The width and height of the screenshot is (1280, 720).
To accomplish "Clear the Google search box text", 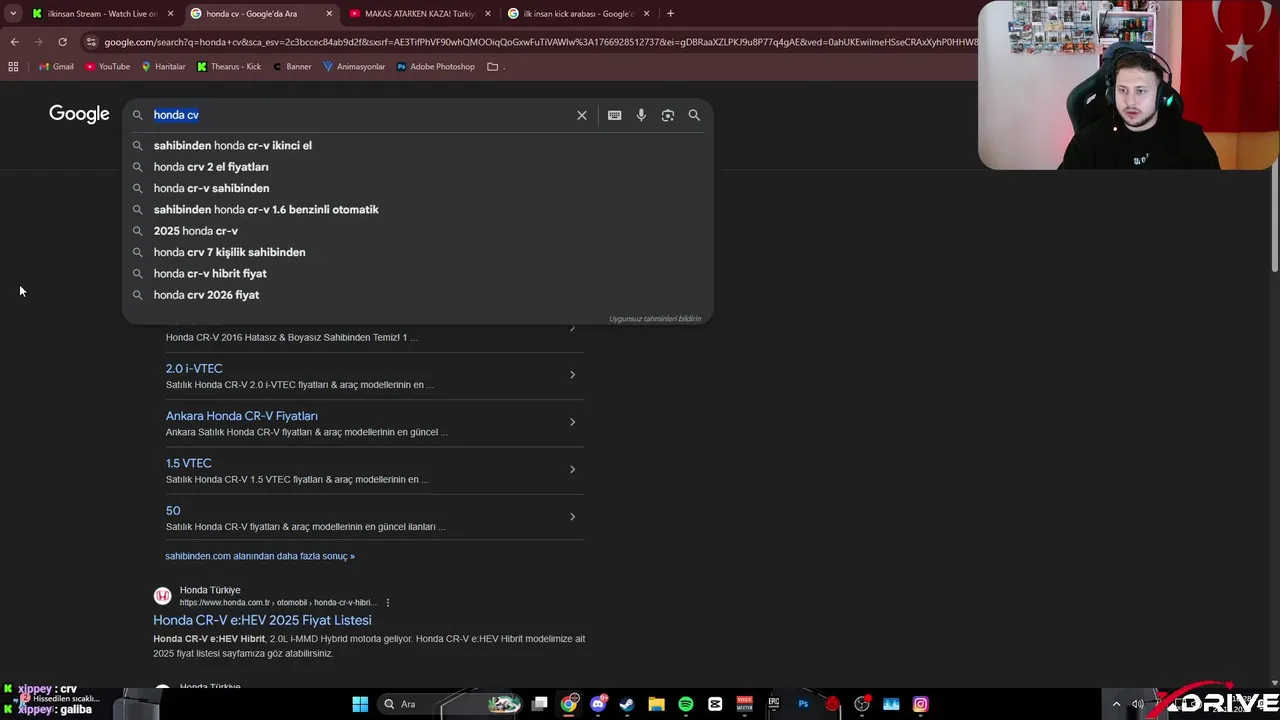I will (581, 115).
